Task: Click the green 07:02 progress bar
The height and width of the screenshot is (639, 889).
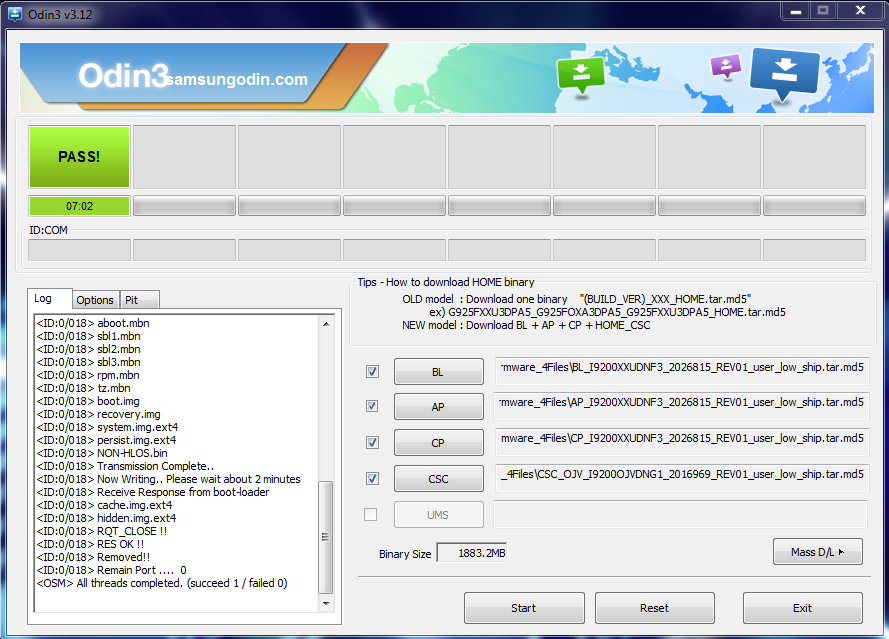Action: (79, 206)
